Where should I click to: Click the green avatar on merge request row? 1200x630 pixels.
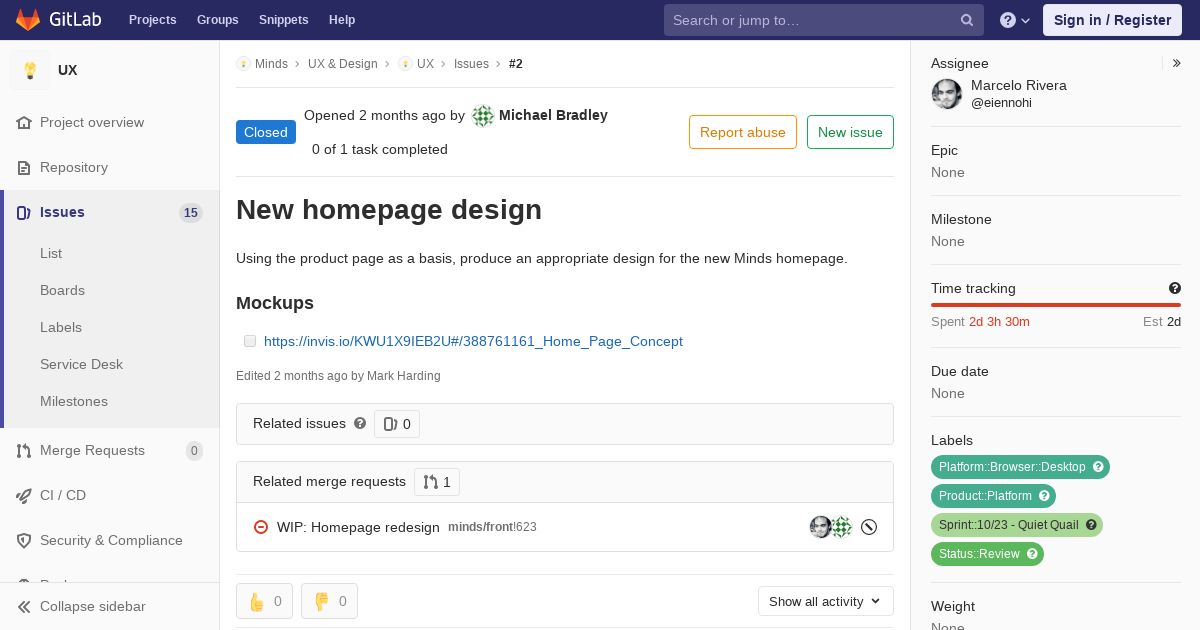tap(842, 527)
